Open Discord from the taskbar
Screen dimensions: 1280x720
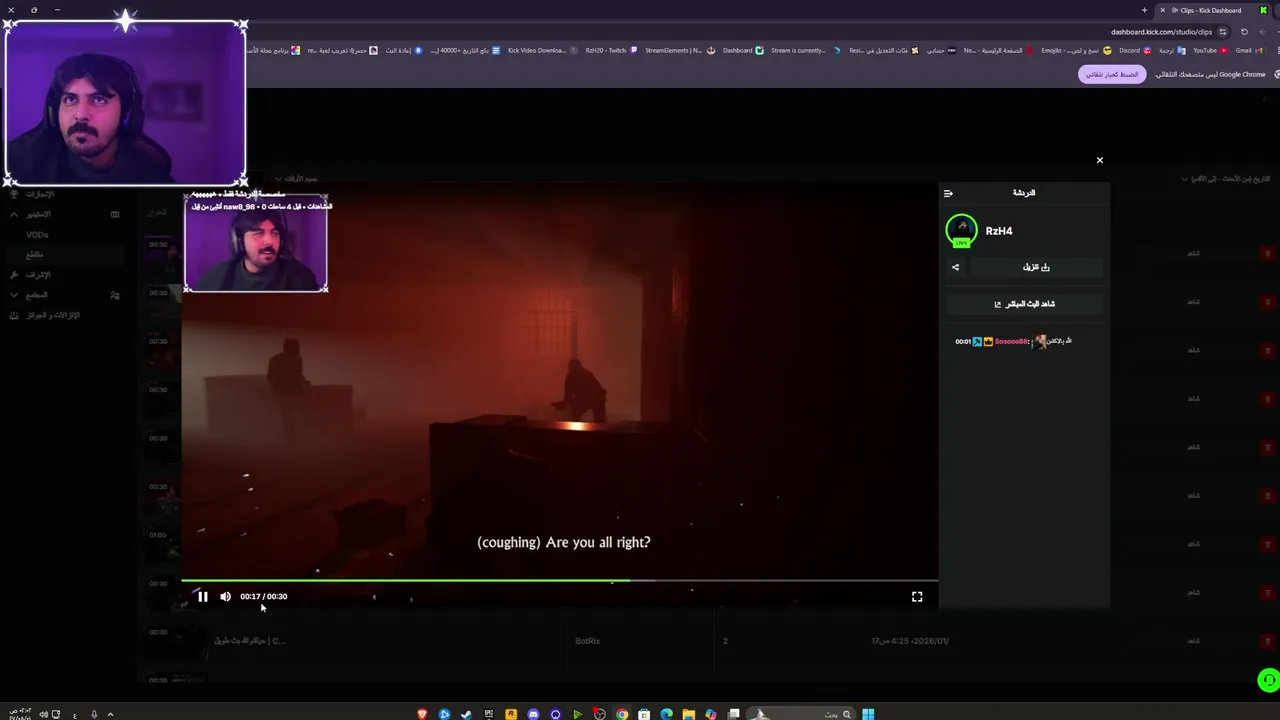[x=533, y=714]
